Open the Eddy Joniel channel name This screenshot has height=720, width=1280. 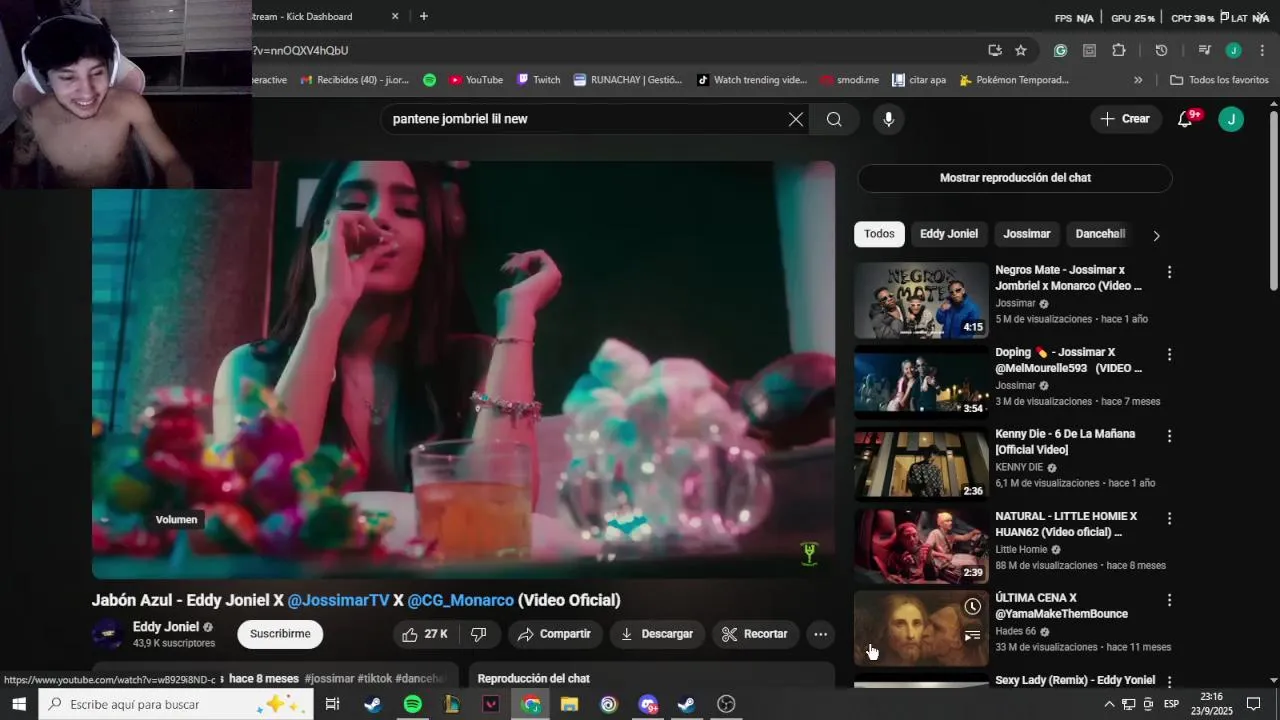[166, 627]
